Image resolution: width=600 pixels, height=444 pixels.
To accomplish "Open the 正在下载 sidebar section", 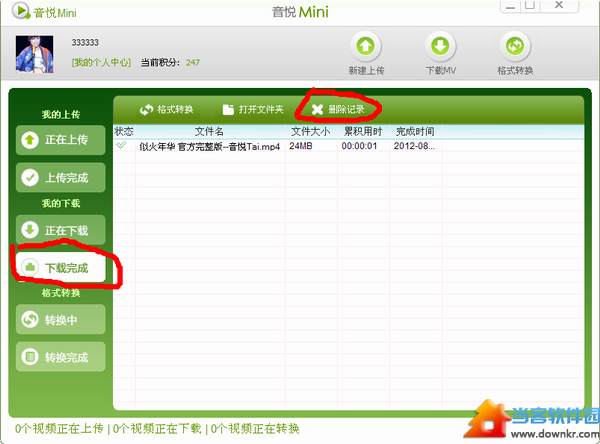I will tap(60, 230).
